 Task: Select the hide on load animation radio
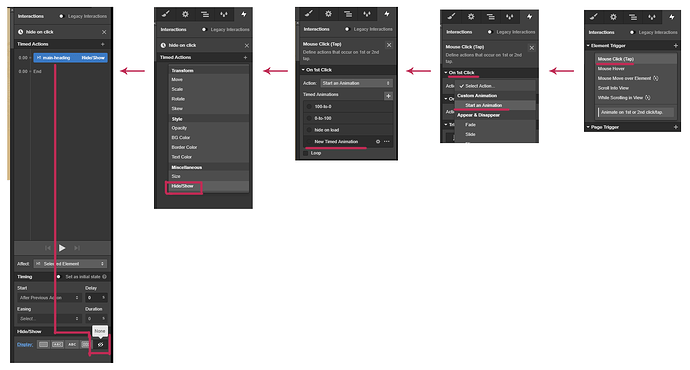tap(309, 130)
